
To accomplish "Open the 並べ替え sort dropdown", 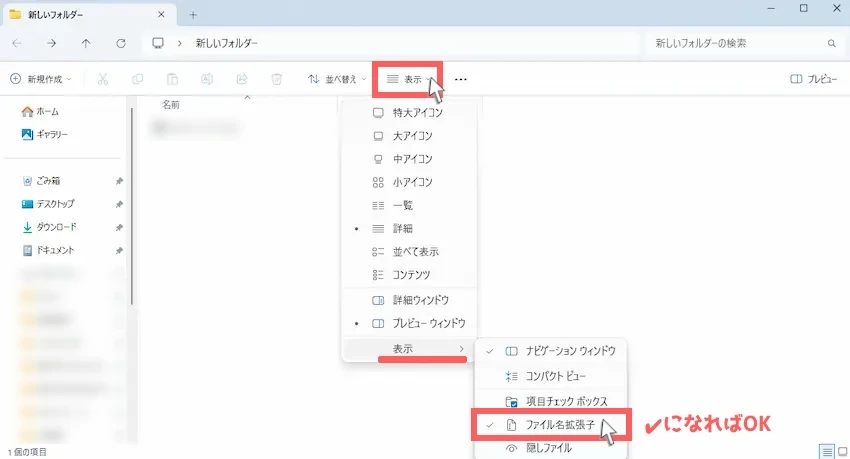I will click(337, 79).
